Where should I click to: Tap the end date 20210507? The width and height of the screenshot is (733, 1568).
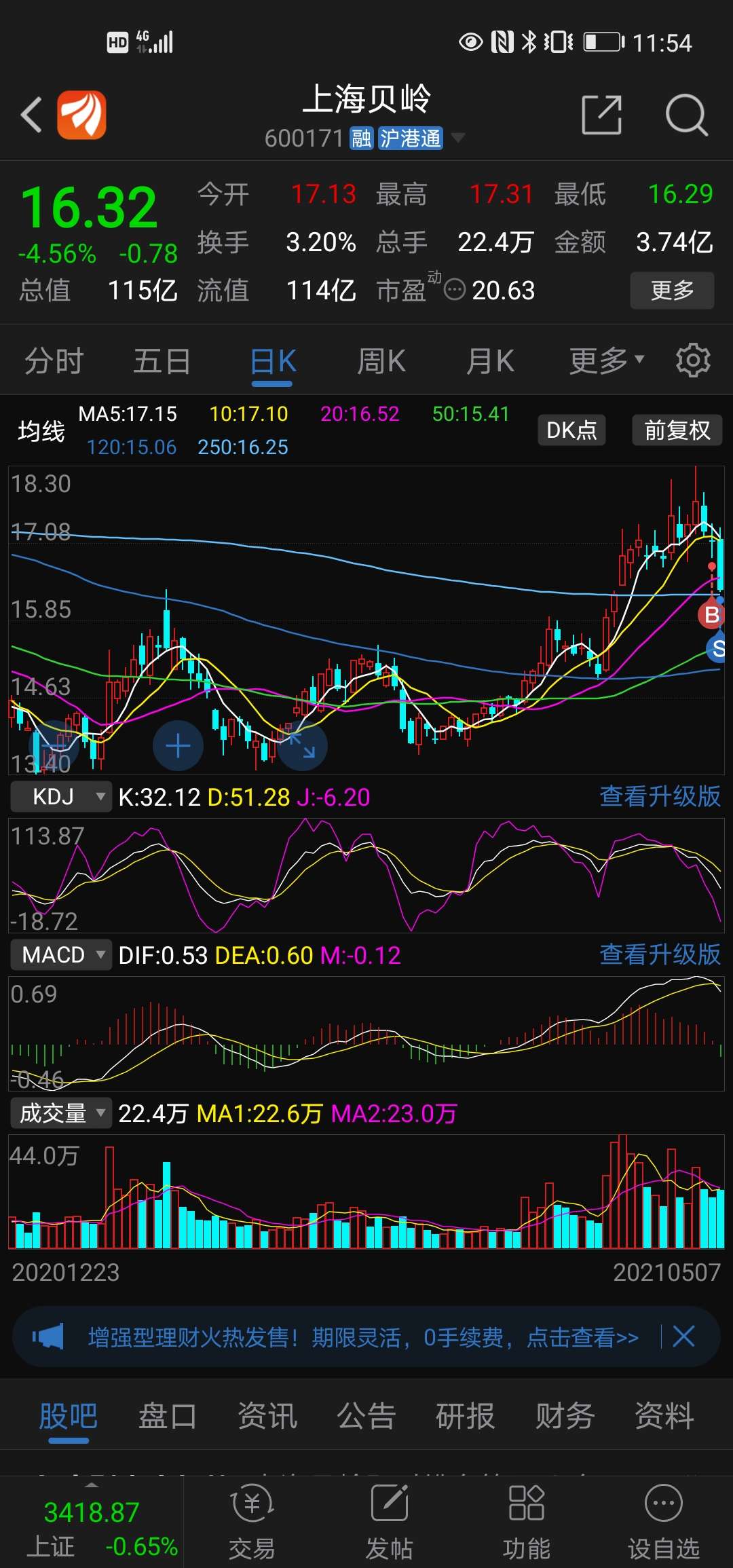[x=666, y=1272]
